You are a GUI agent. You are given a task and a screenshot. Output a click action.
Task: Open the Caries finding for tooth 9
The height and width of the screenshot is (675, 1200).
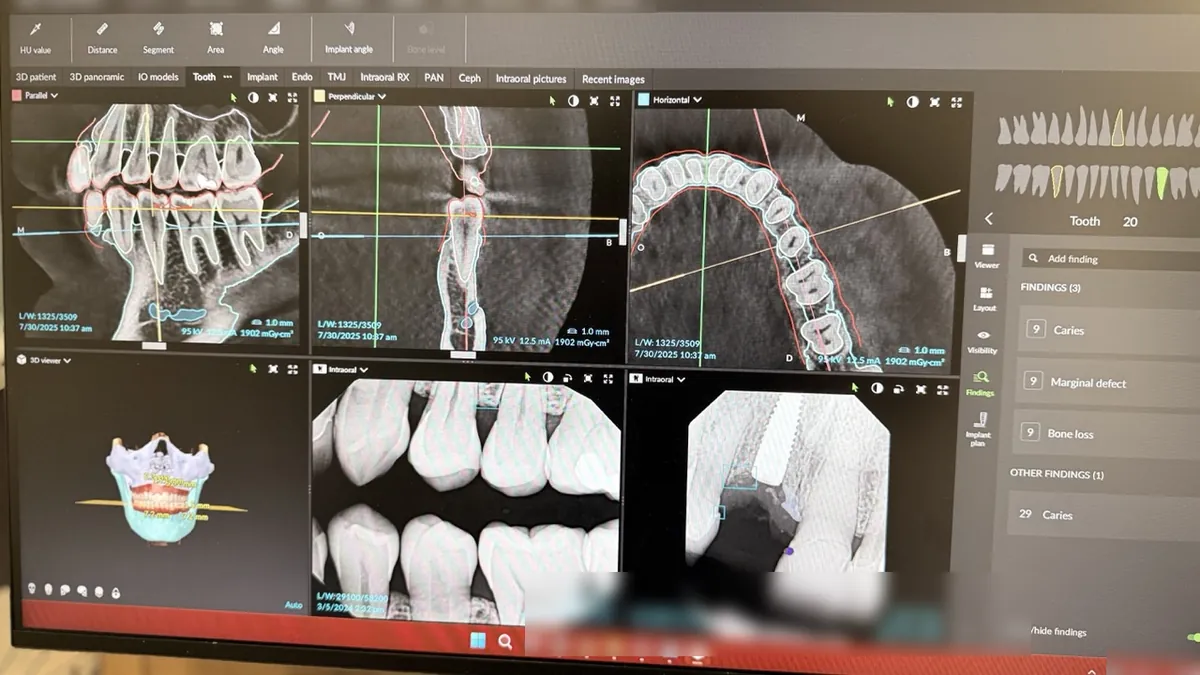pos(1108,329)
